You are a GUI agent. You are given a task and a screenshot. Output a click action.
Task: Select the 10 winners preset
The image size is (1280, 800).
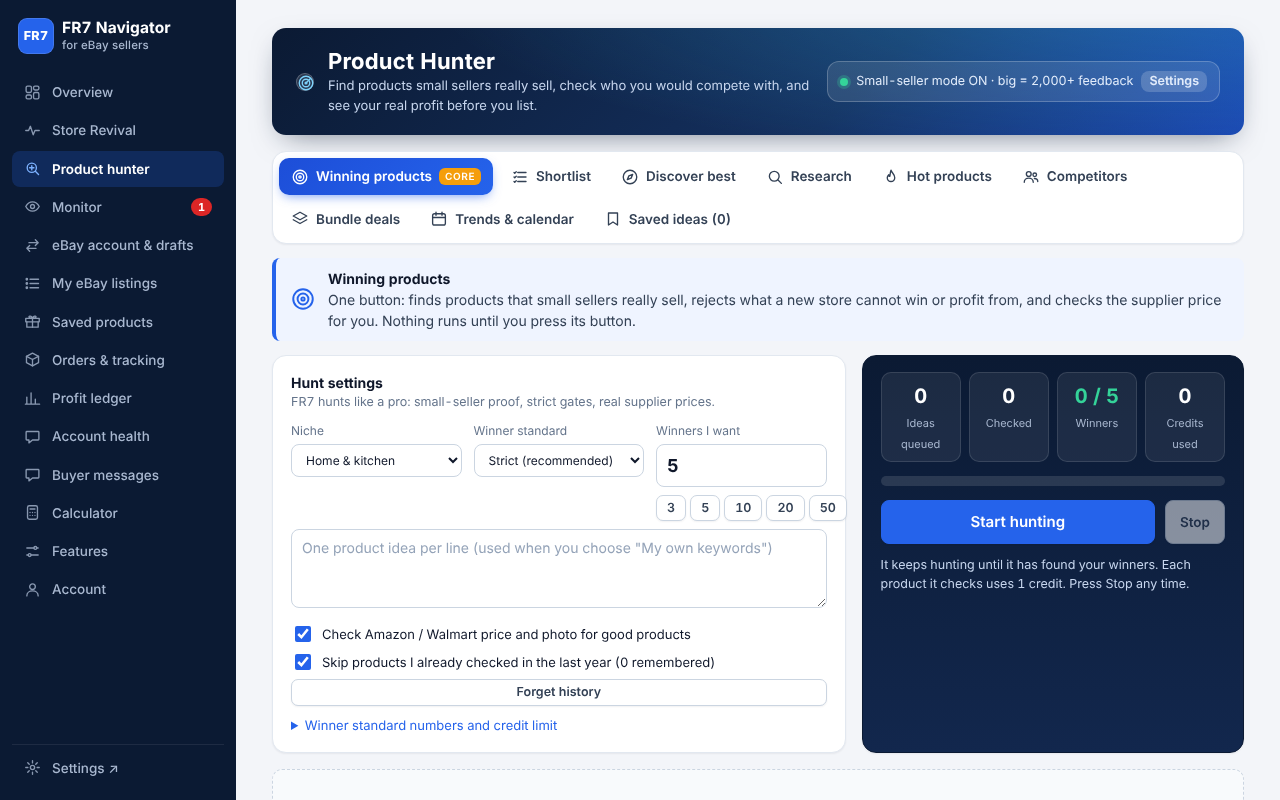(x=743, y=508)
